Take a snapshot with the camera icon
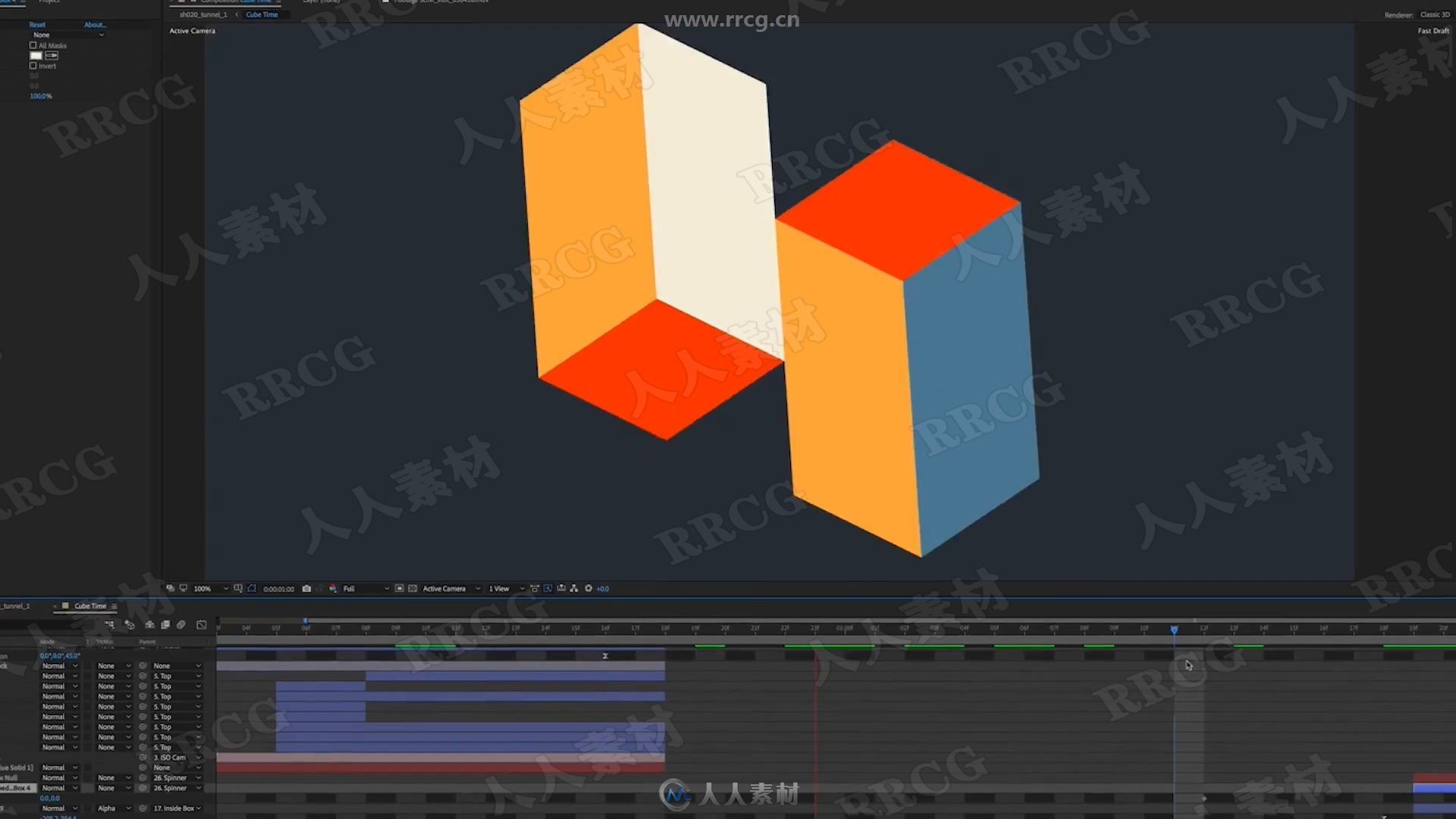The width and height of the screenshot is (1456, 819). (306, 588)
